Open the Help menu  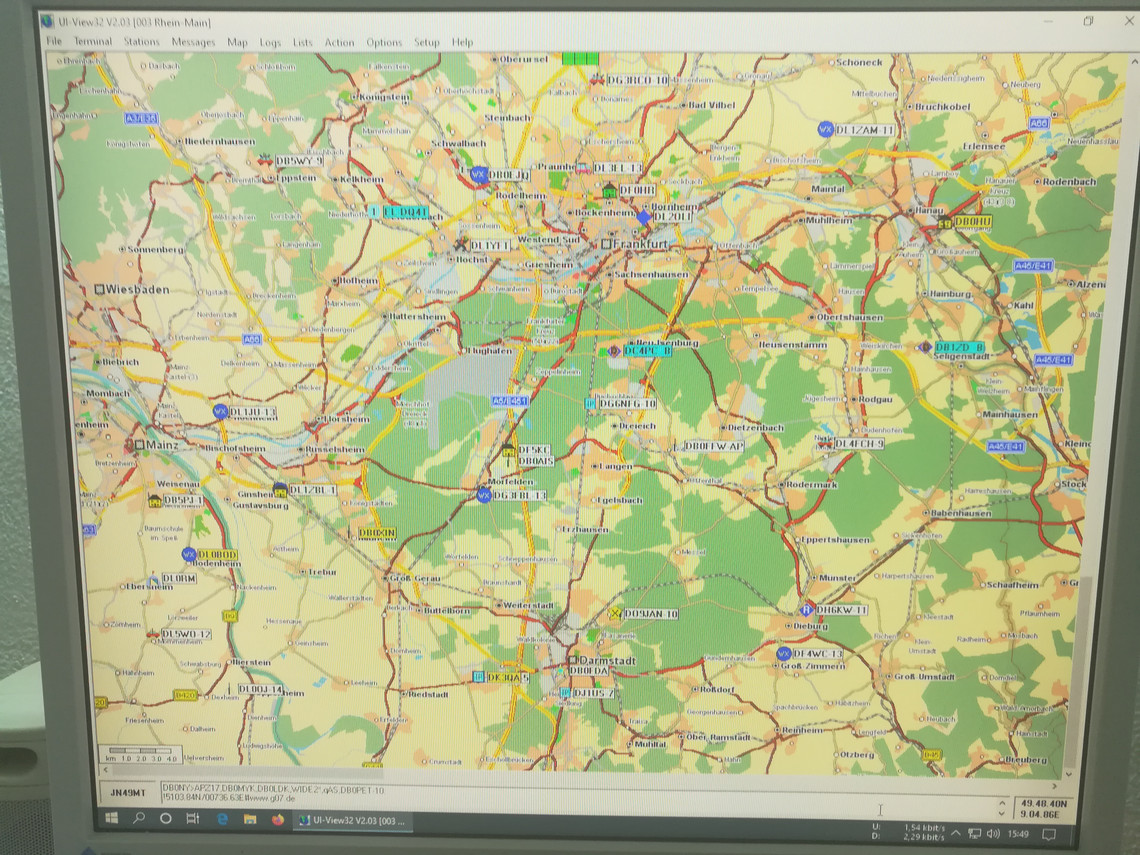462,42
